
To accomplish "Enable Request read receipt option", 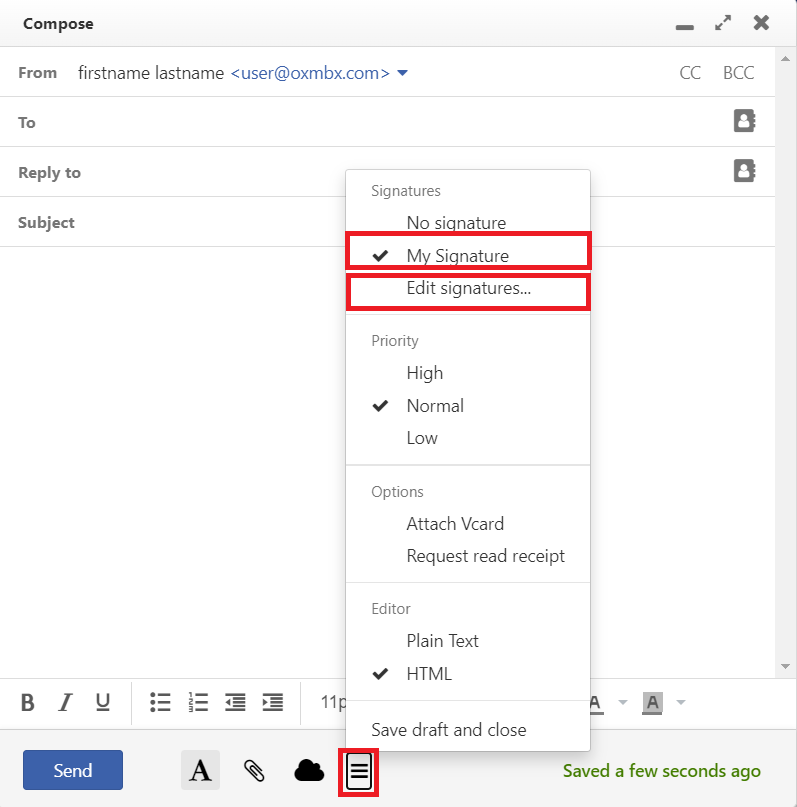I will pos(485,556).
